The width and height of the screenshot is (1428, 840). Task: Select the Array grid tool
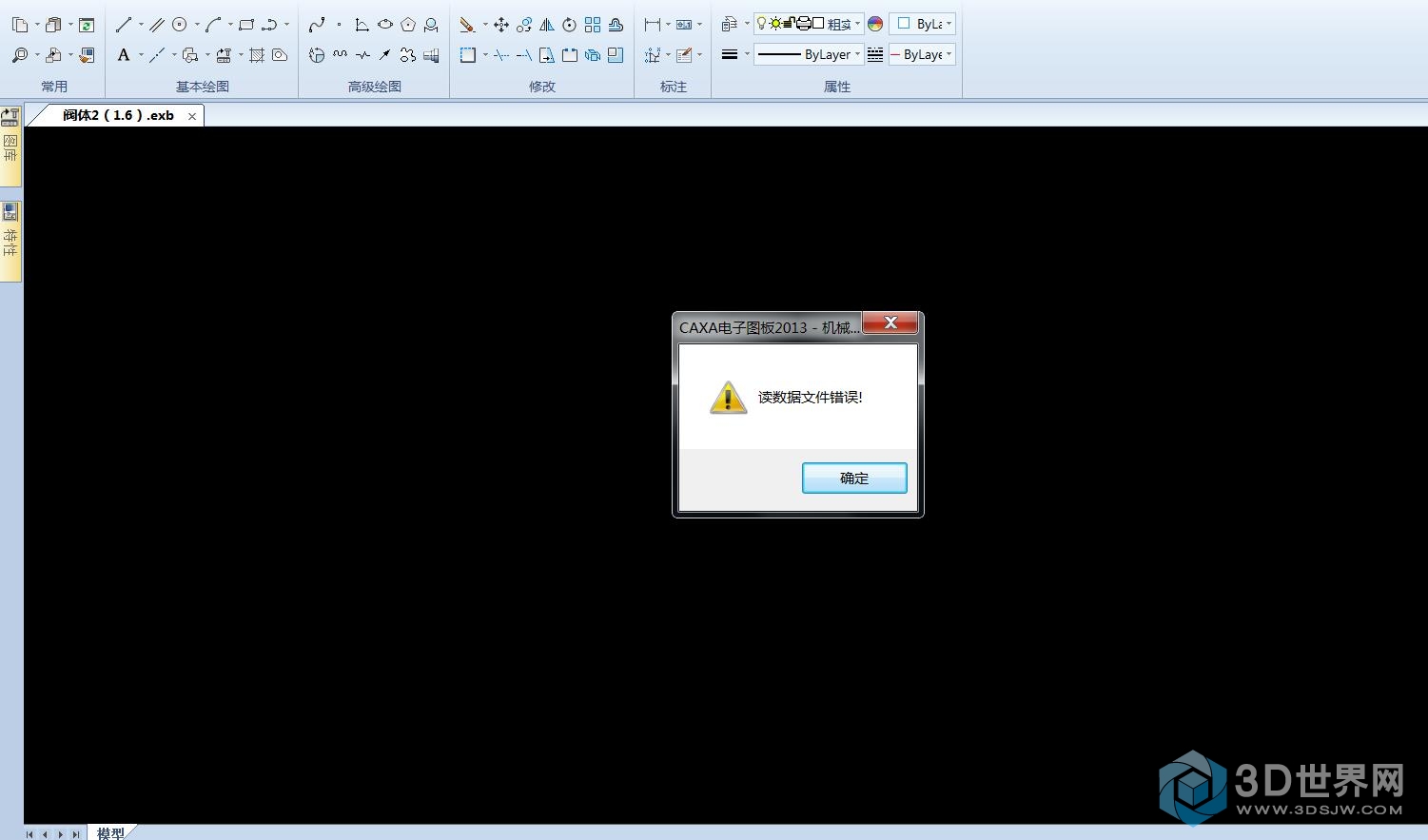(593, 25)
